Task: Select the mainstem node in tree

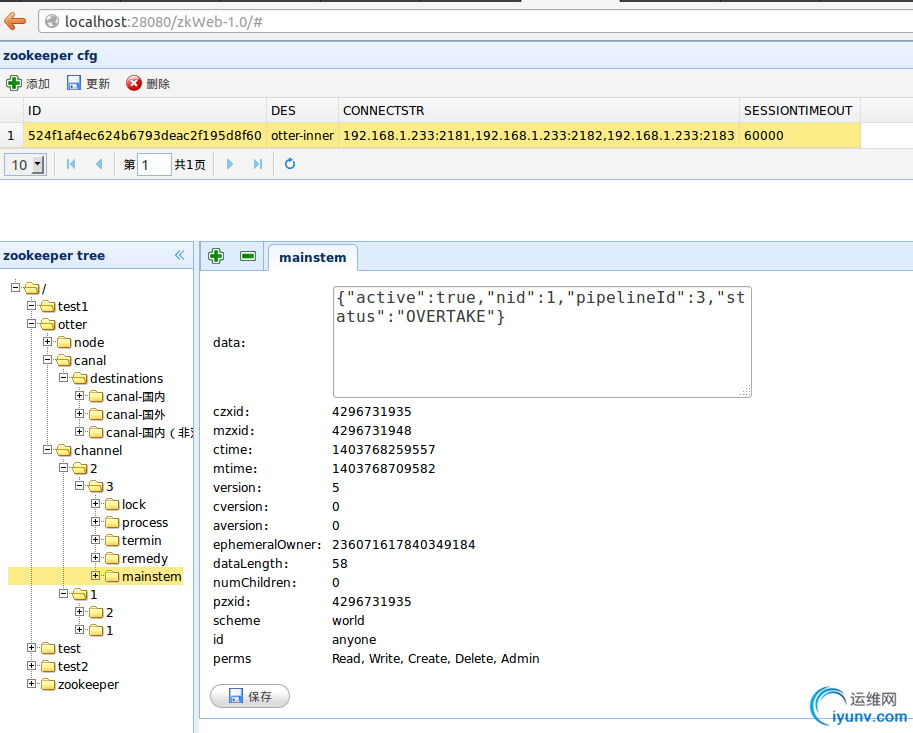Action: [x=151, y=577]
